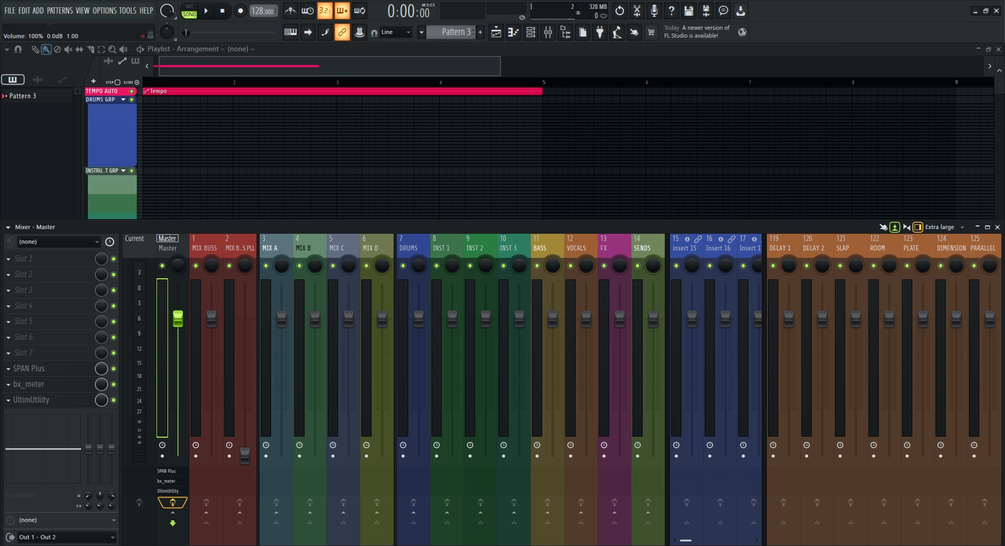The height and width of the screenshot is (546, 1005).
Task: Click the 128.000 tempo field
Action: 263,11
